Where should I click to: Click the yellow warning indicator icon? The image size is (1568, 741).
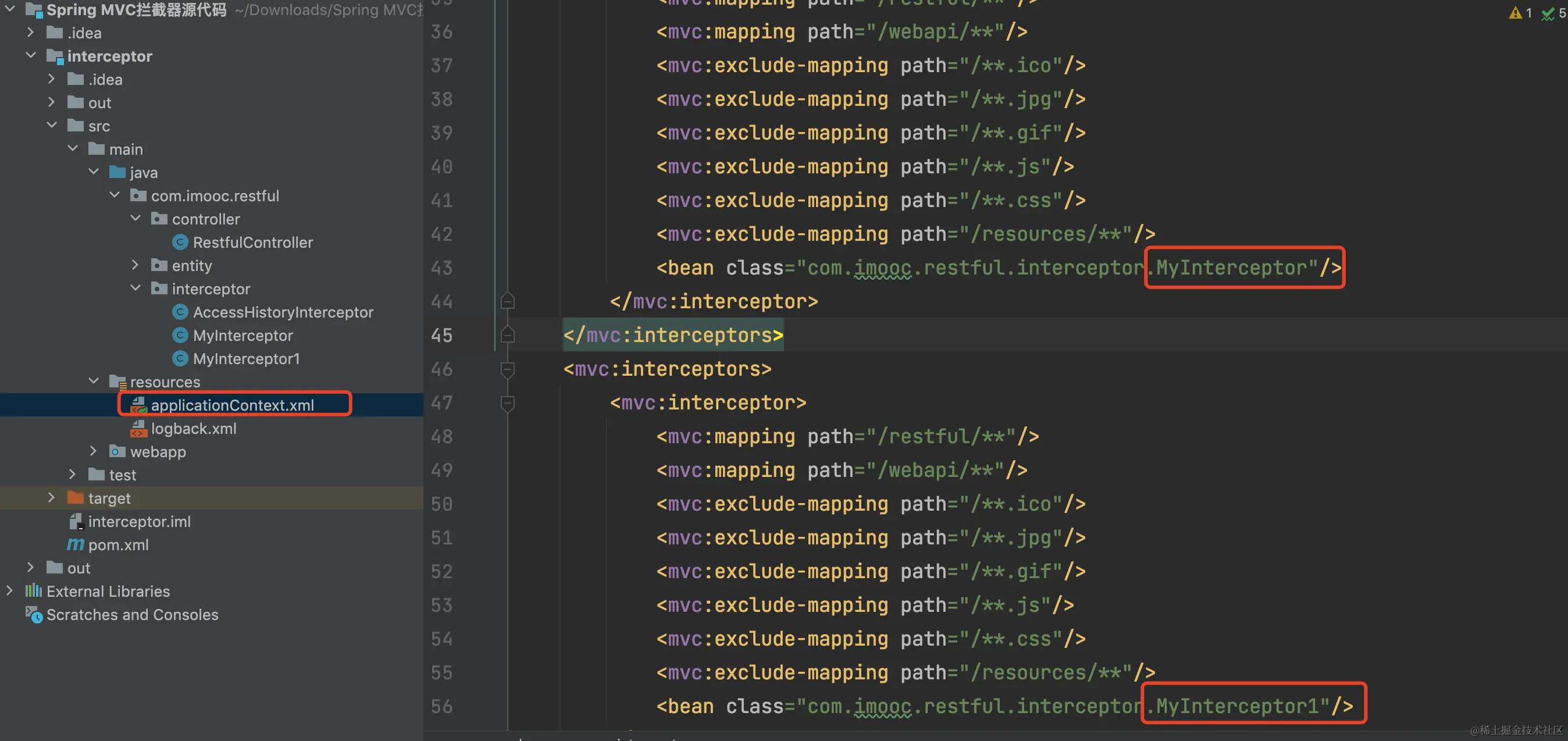coord(1514,13)
